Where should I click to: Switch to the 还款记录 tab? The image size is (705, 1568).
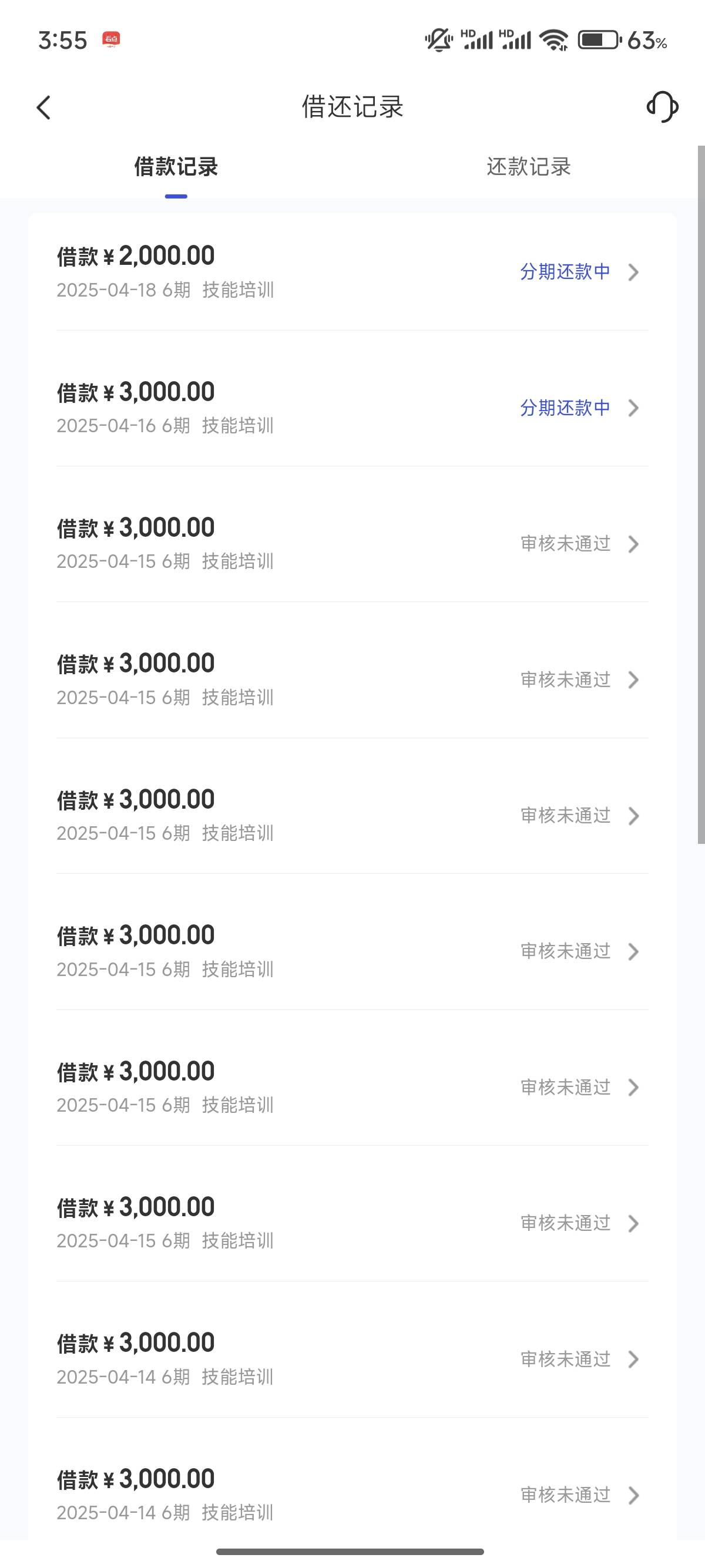[x=528, y=167]
